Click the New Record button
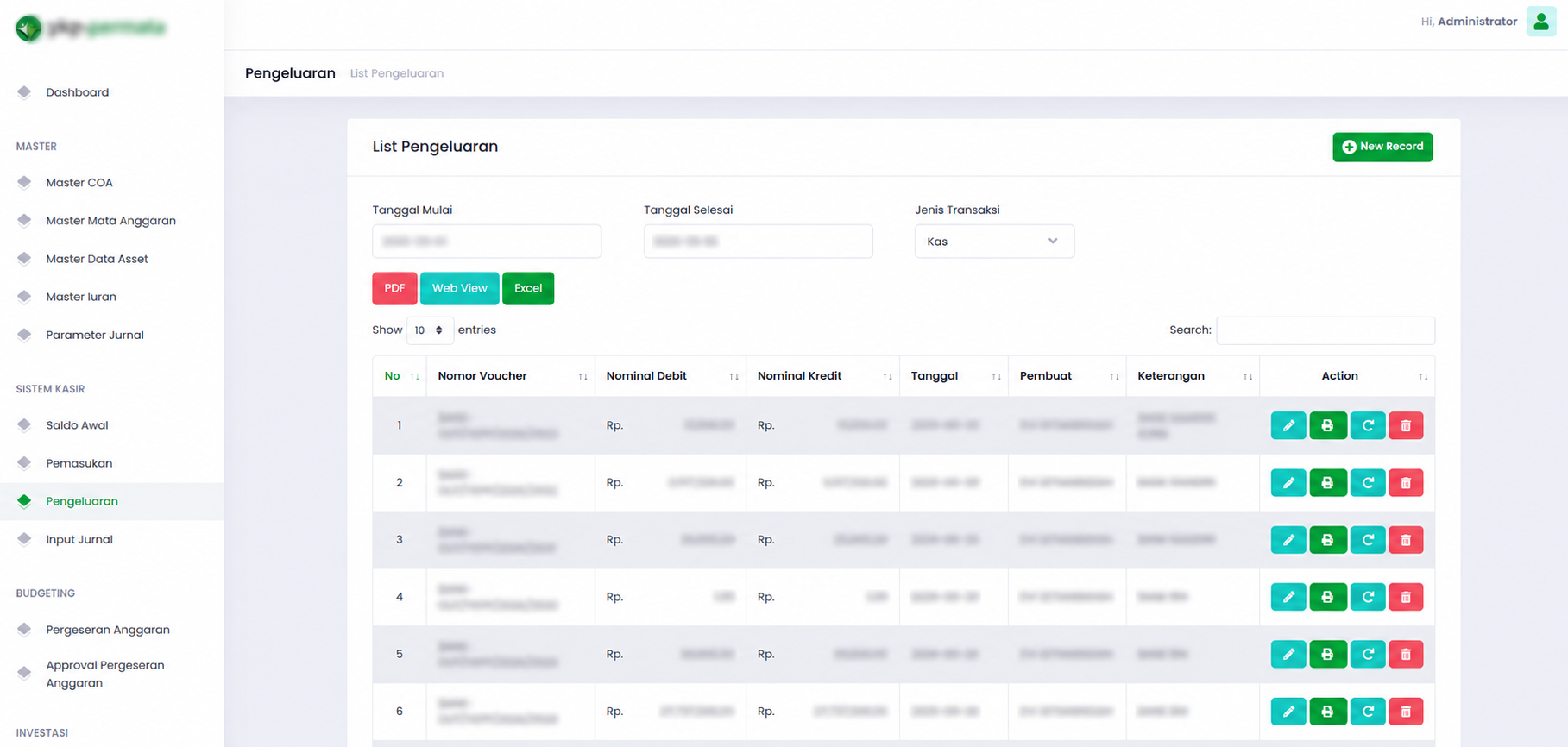The width and height of the screenshot is (1568, 747). point(1382,147)
